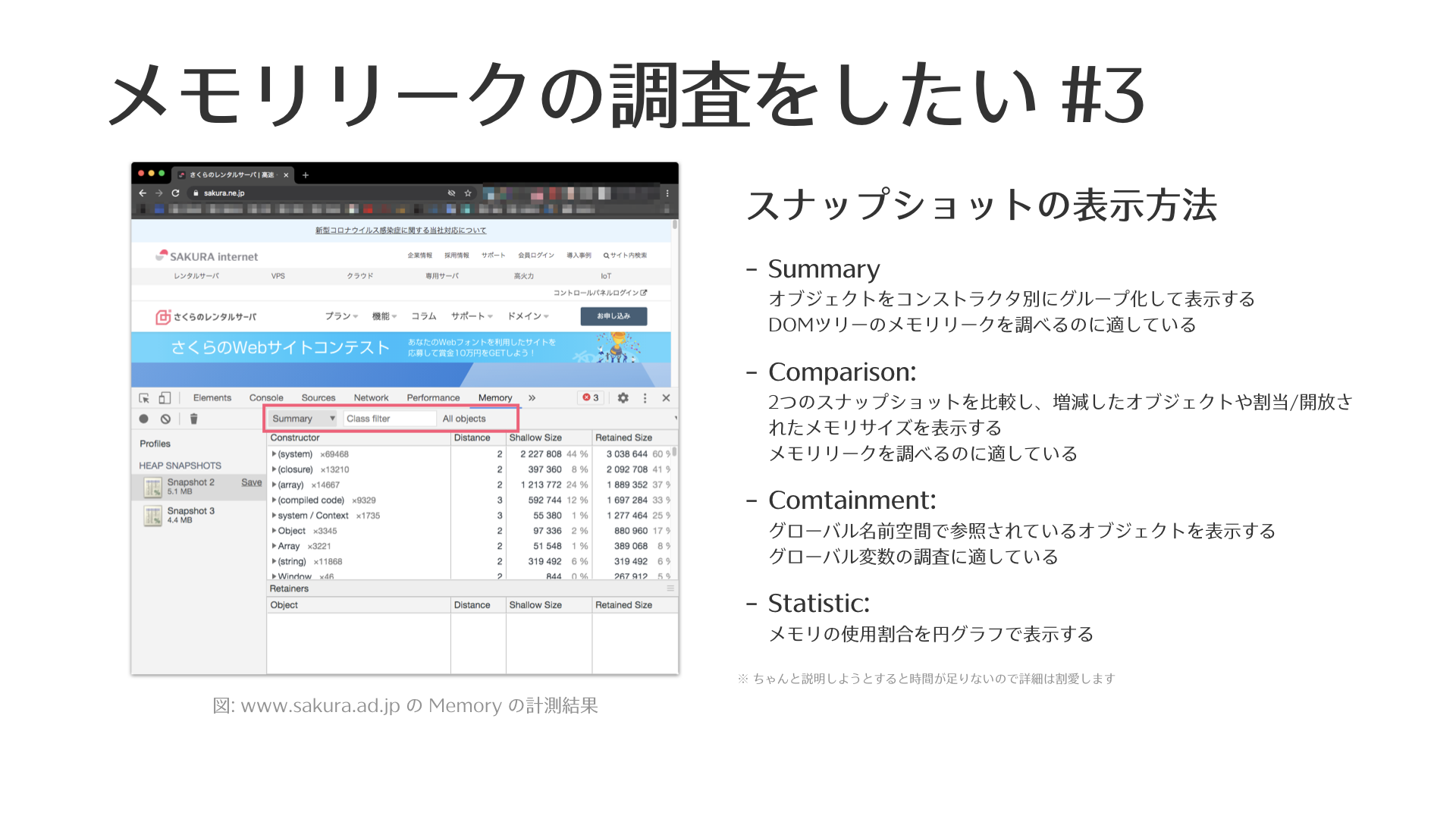Click the Constructor column header
Image resolution: width=1456 pixels, height=819 pixels.
coord(359,438)
